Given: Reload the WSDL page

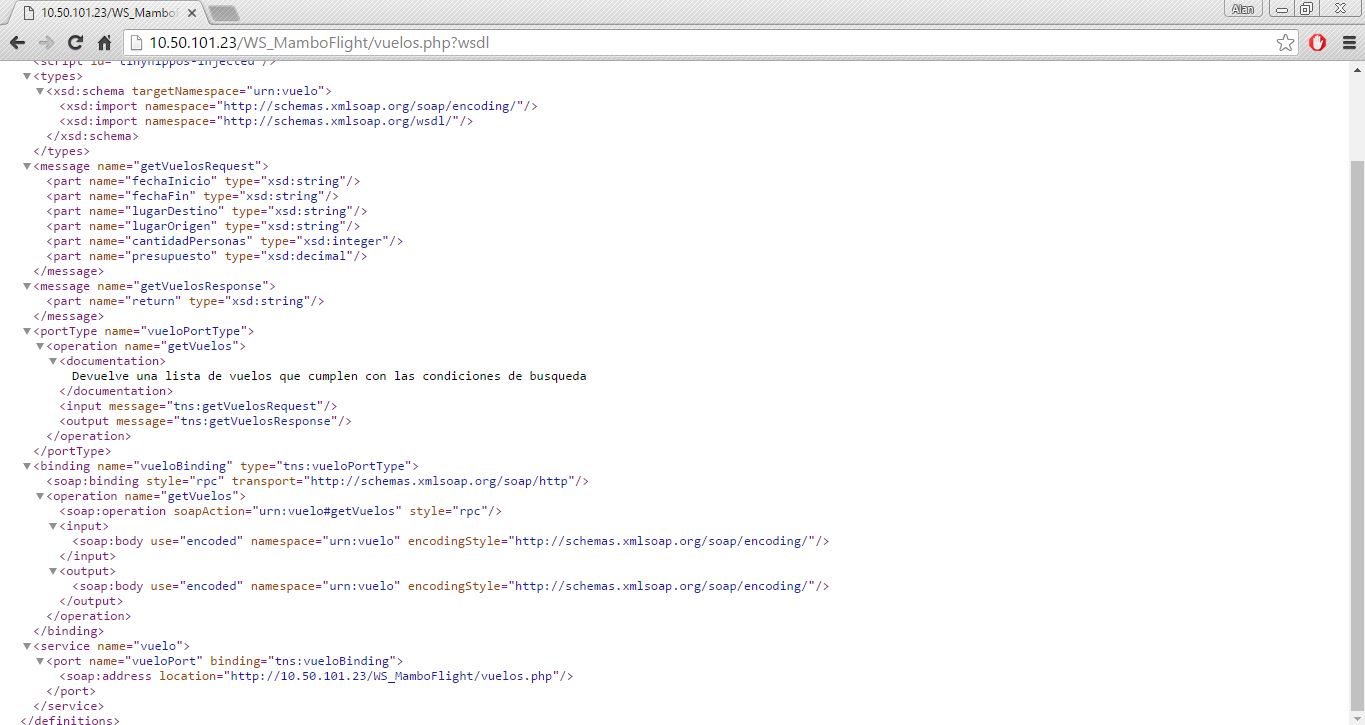Looking at the screenshot, I should pyautogui.click(x=75, y=43).
